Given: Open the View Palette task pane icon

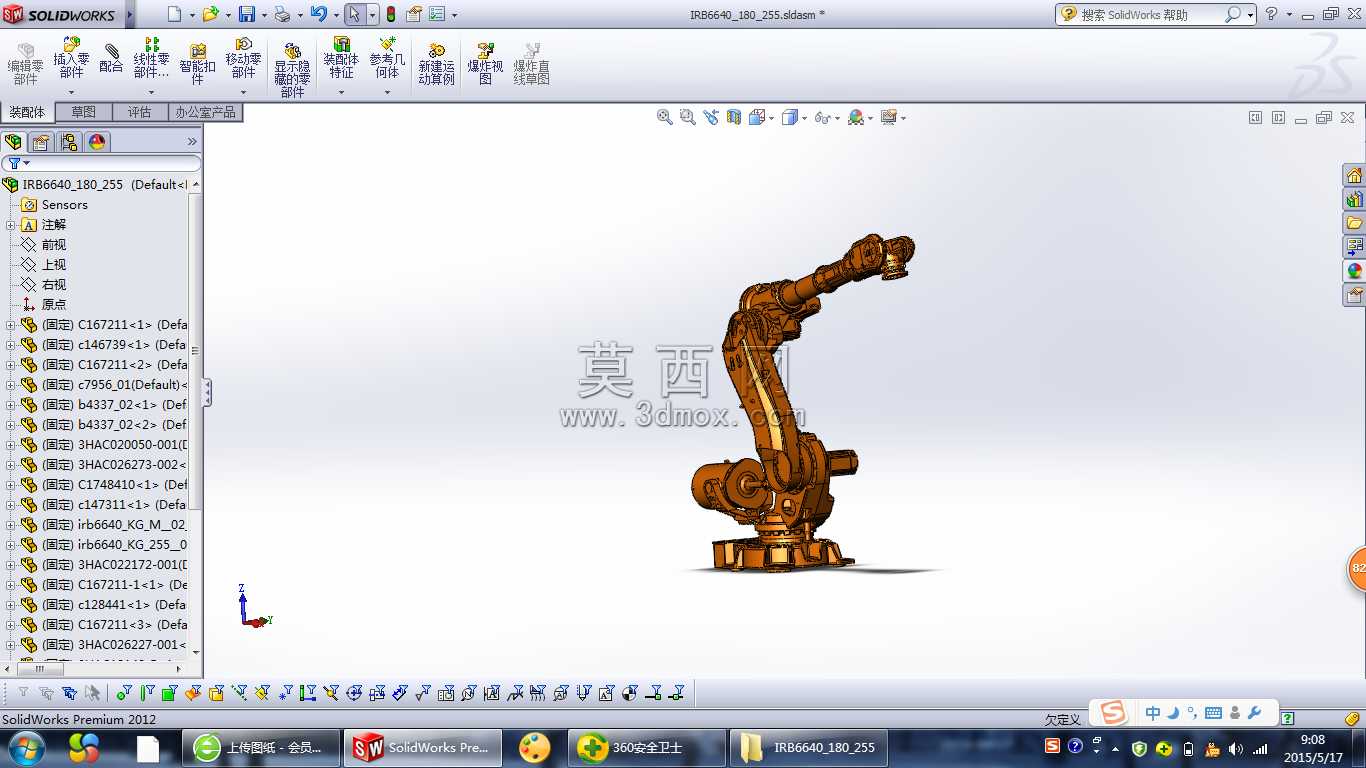Looking at the screenshot, I should click(1354, 247).
